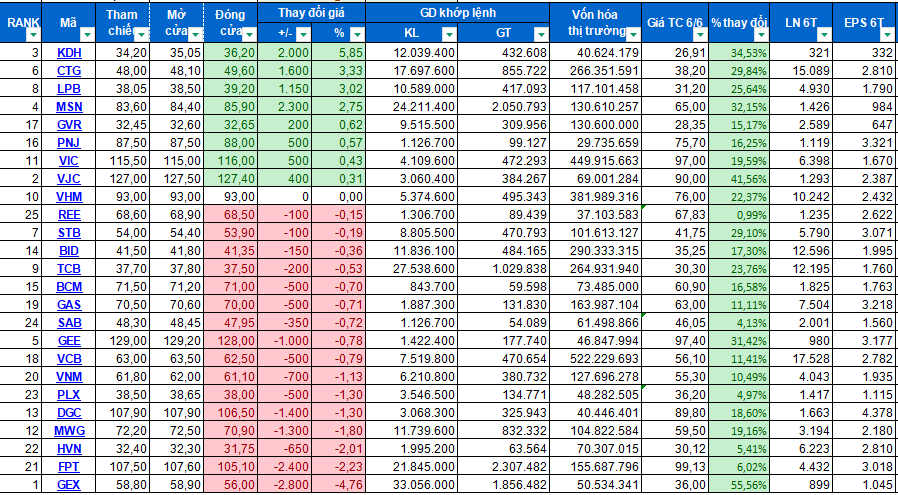Open the REE stock link
Viewport: 898px width, 495px height.
coord(69,215)
